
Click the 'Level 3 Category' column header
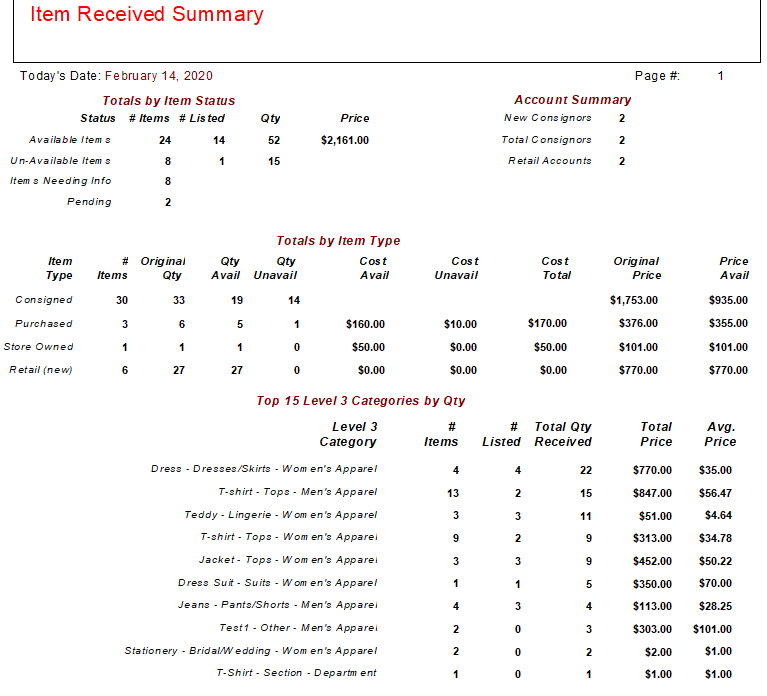(348, 434)
